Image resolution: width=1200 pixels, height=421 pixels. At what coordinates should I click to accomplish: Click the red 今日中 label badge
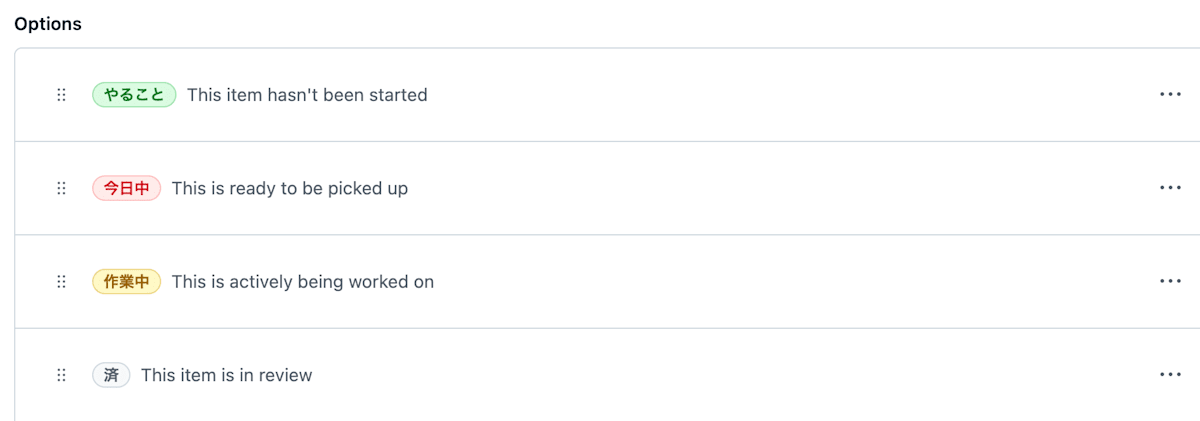click(126, 188)
